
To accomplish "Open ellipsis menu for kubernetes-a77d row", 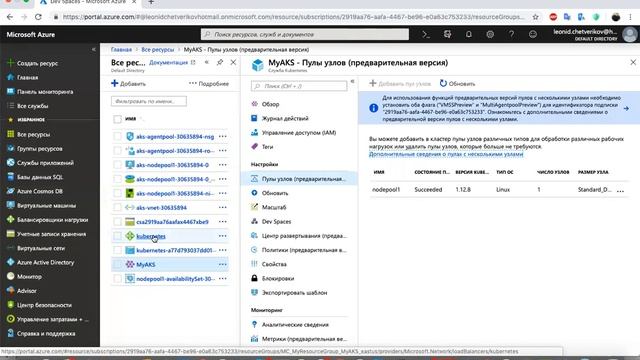I will 222,250.
